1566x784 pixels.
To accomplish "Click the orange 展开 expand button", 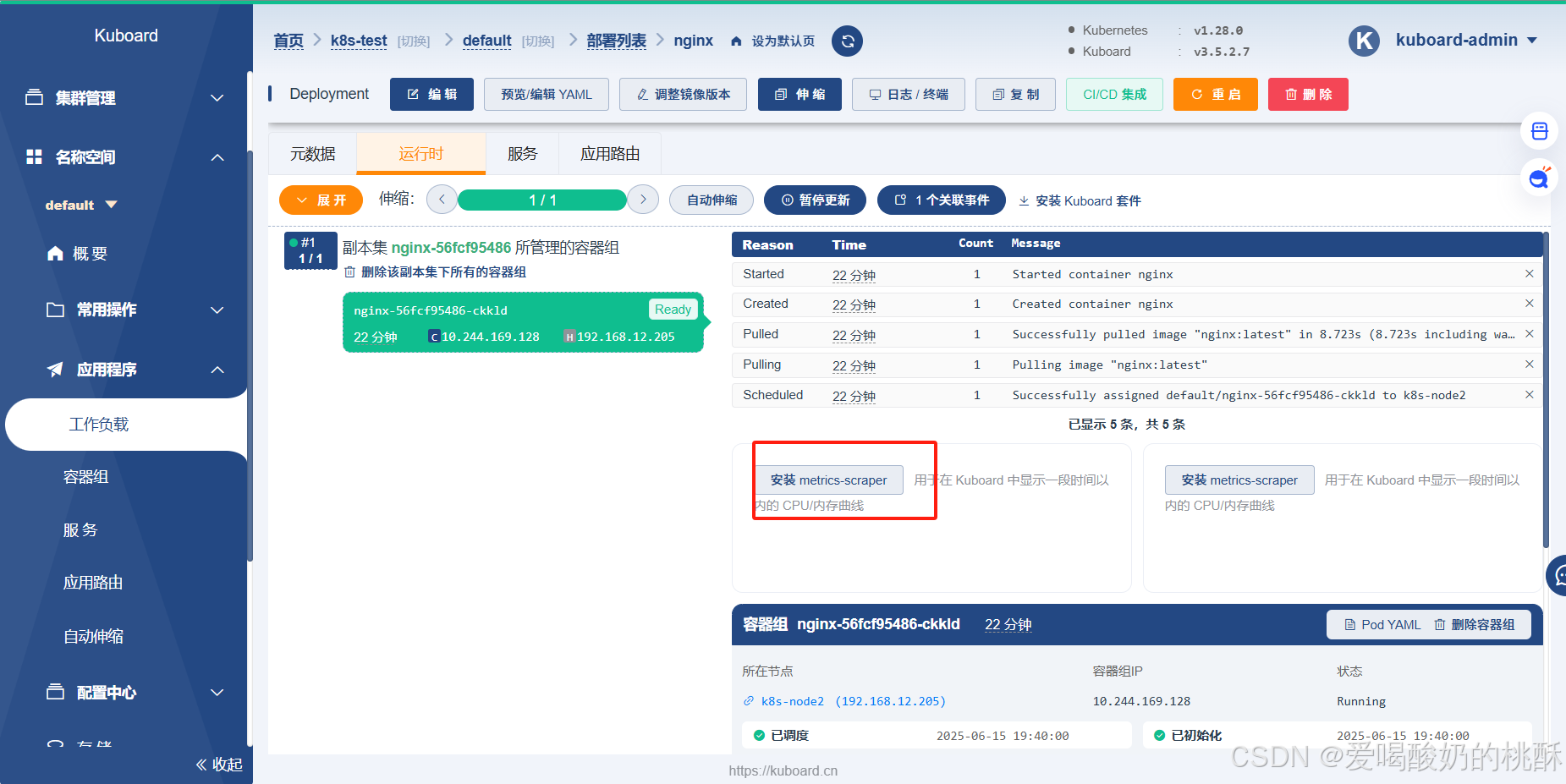I will 321,200.
